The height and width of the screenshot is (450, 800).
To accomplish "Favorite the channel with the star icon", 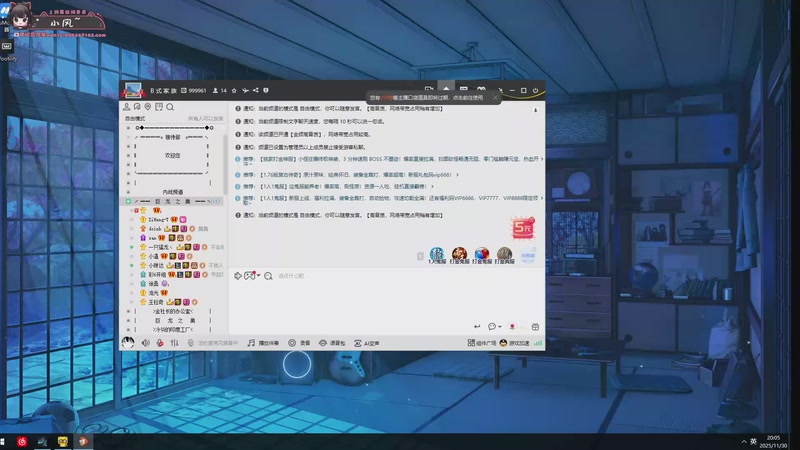I will [x=234, y=91].
